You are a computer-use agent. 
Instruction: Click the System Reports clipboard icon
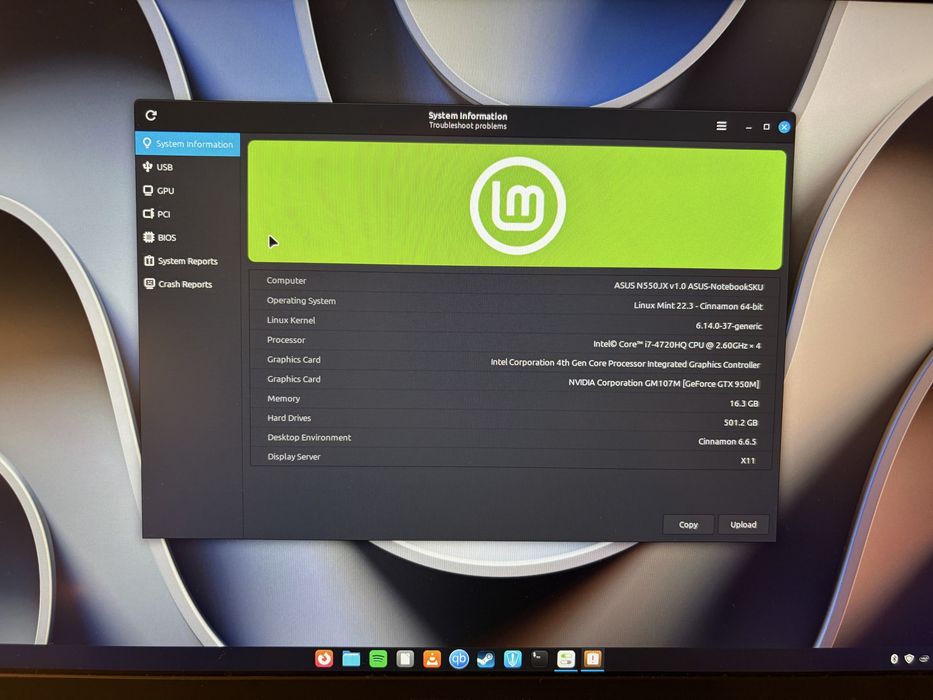tap(149, 261)
